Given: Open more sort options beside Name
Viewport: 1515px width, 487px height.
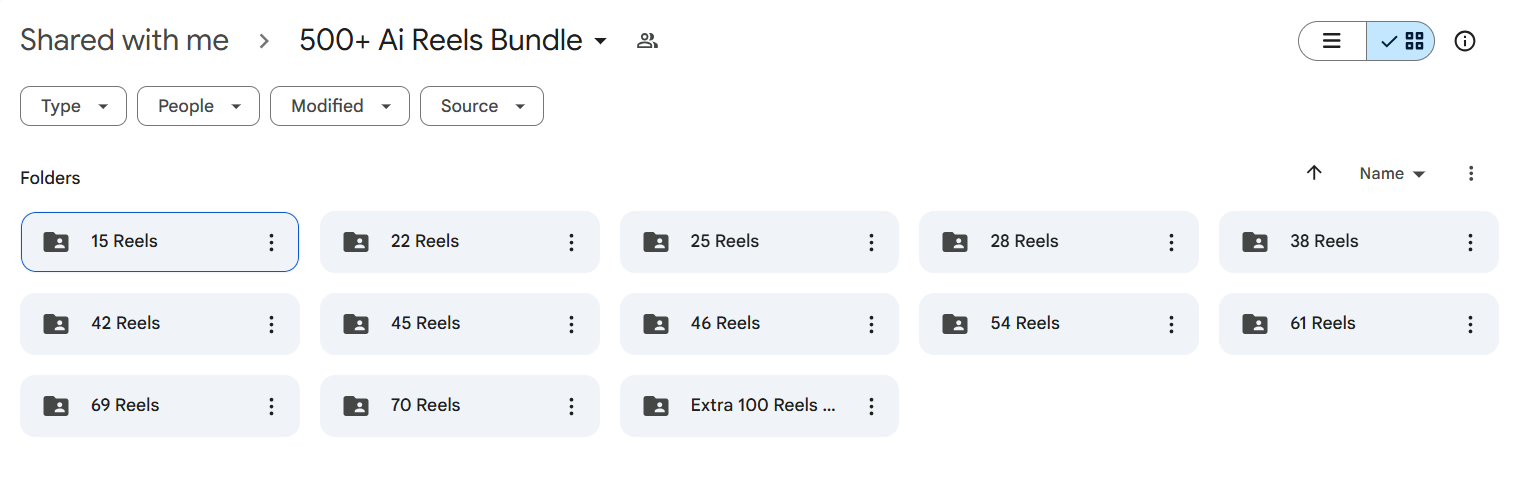Looking at the screenshot, I should pos(1470,173).
